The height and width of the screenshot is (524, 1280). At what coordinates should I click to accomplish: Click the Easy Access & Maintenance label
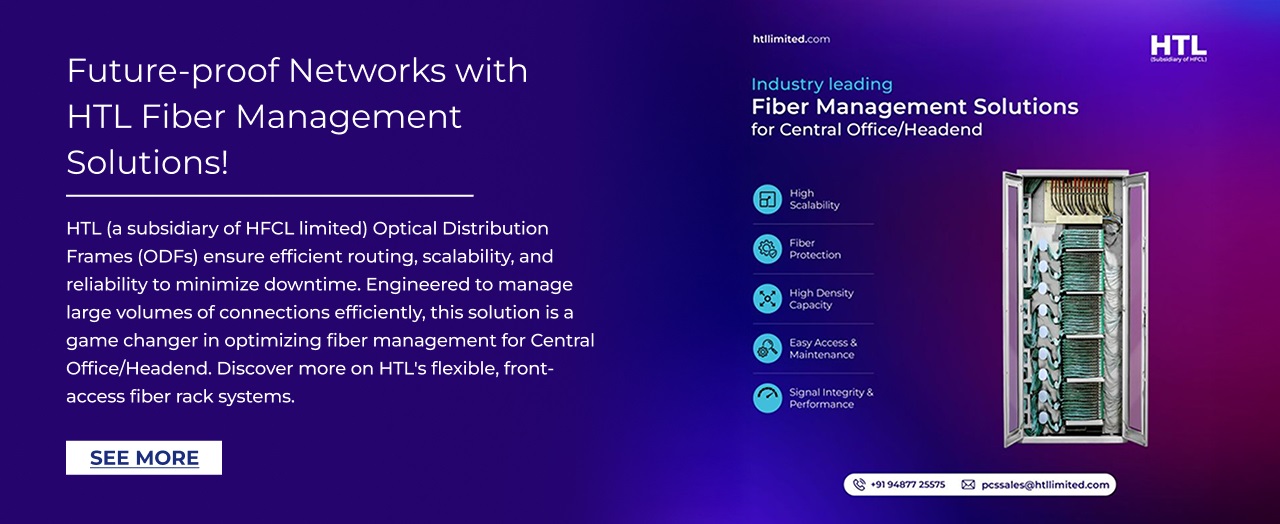(823, 348)
